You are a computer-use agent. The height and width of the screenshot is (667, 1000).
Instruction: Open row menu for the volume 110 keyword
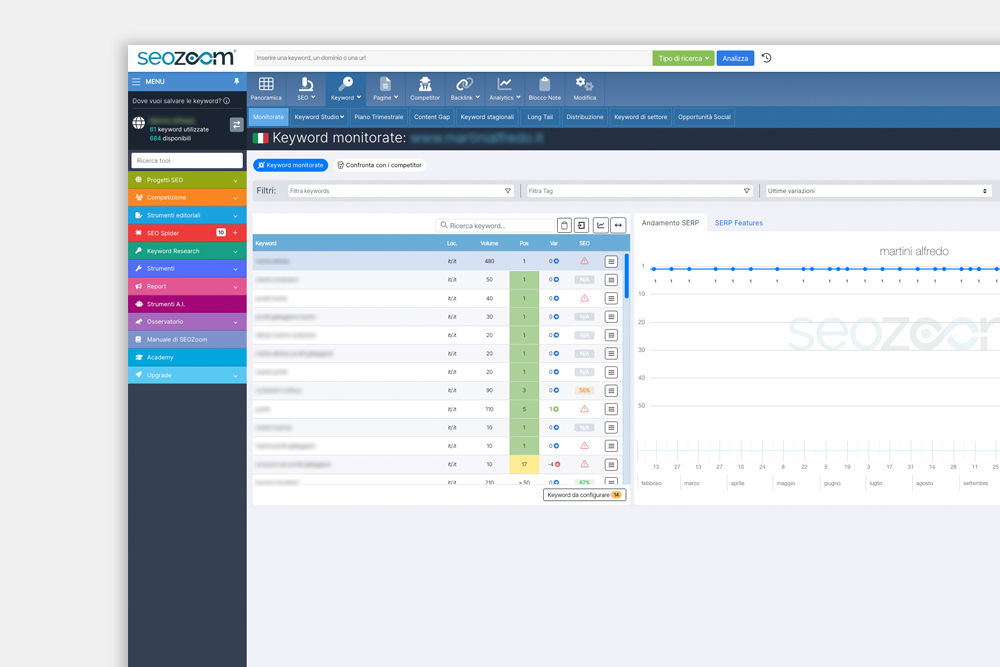click(611, 409)
